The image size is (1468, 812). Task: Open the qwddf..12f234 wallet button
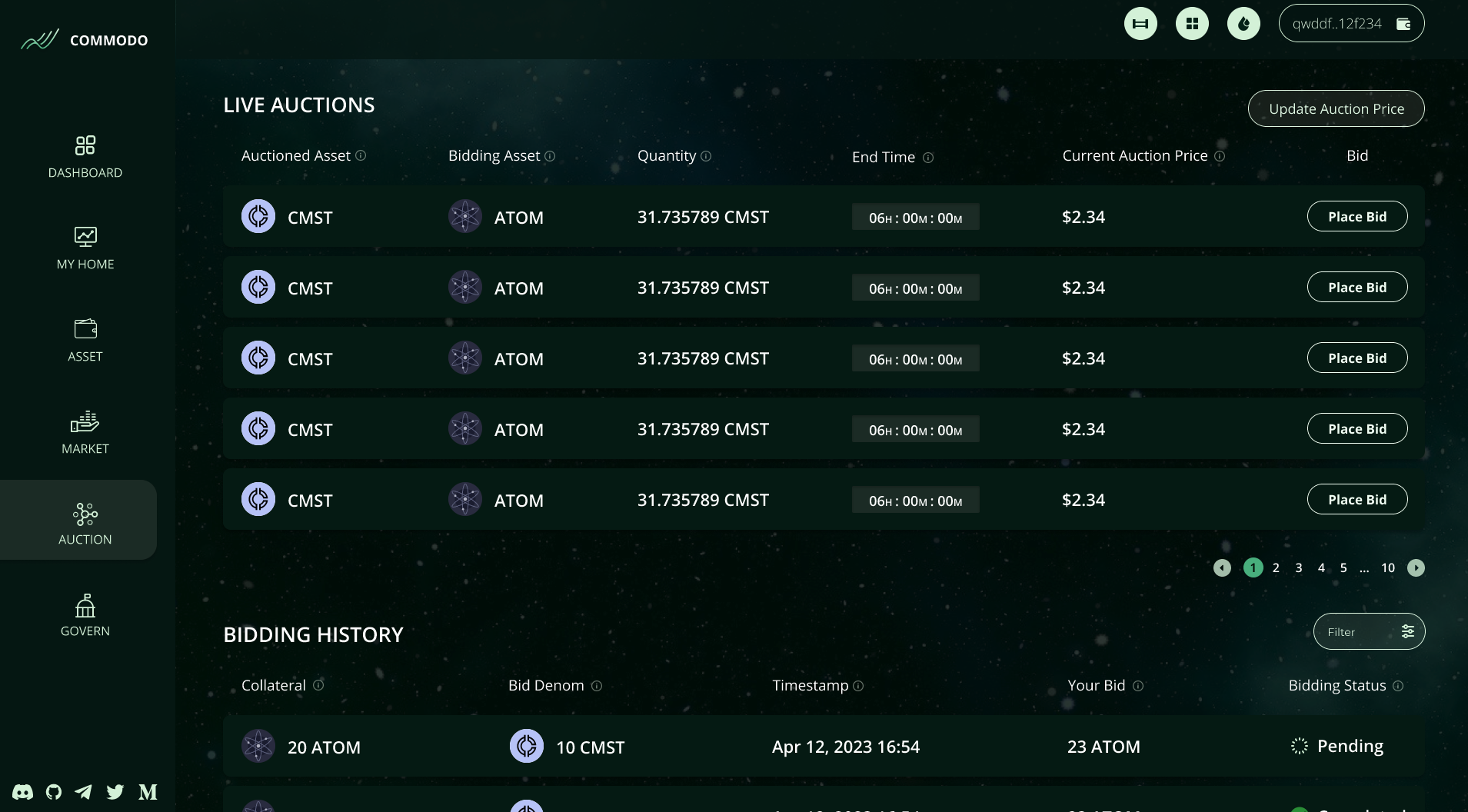[x=1351, y=24]
